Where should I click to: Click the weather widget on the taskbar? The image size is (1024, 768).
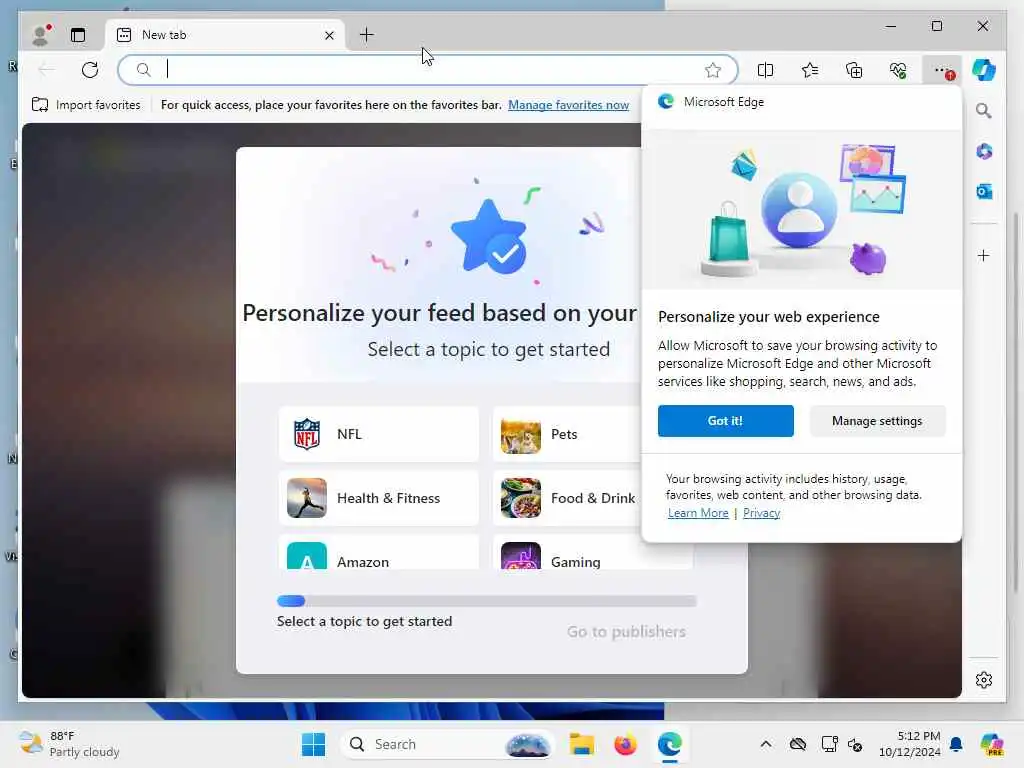(69, 744)
